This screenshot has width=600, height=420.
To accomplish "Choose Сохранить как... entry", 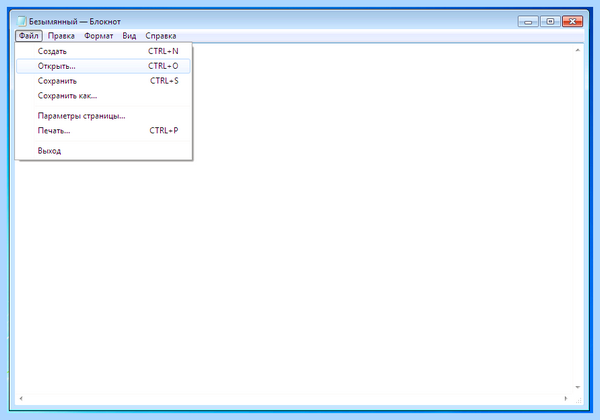I will (103, 96).
